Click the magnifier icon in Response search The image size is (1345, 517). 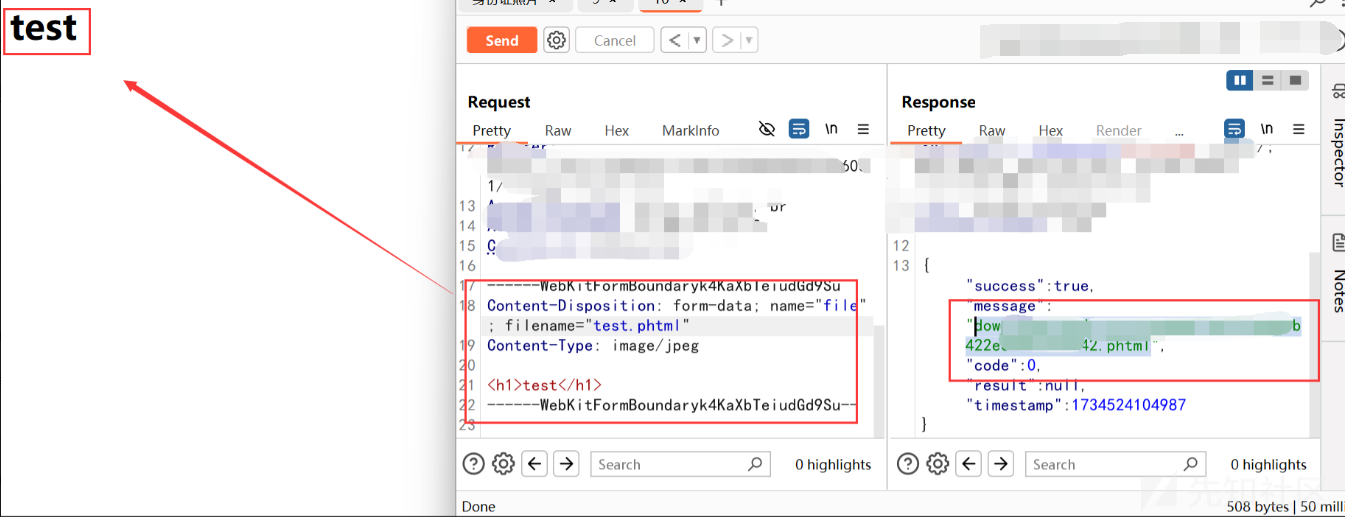[1190, 464]
